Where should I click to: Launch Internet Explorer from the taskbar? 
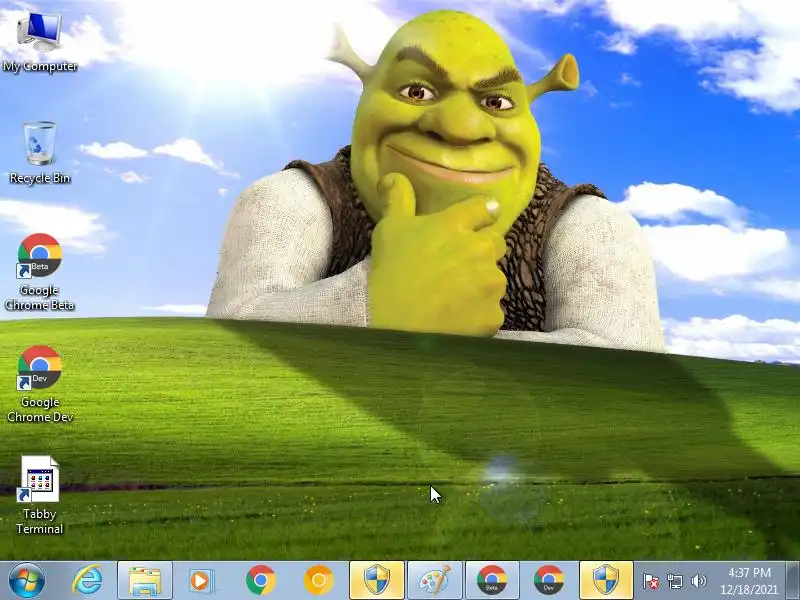(x=87, y=581)
